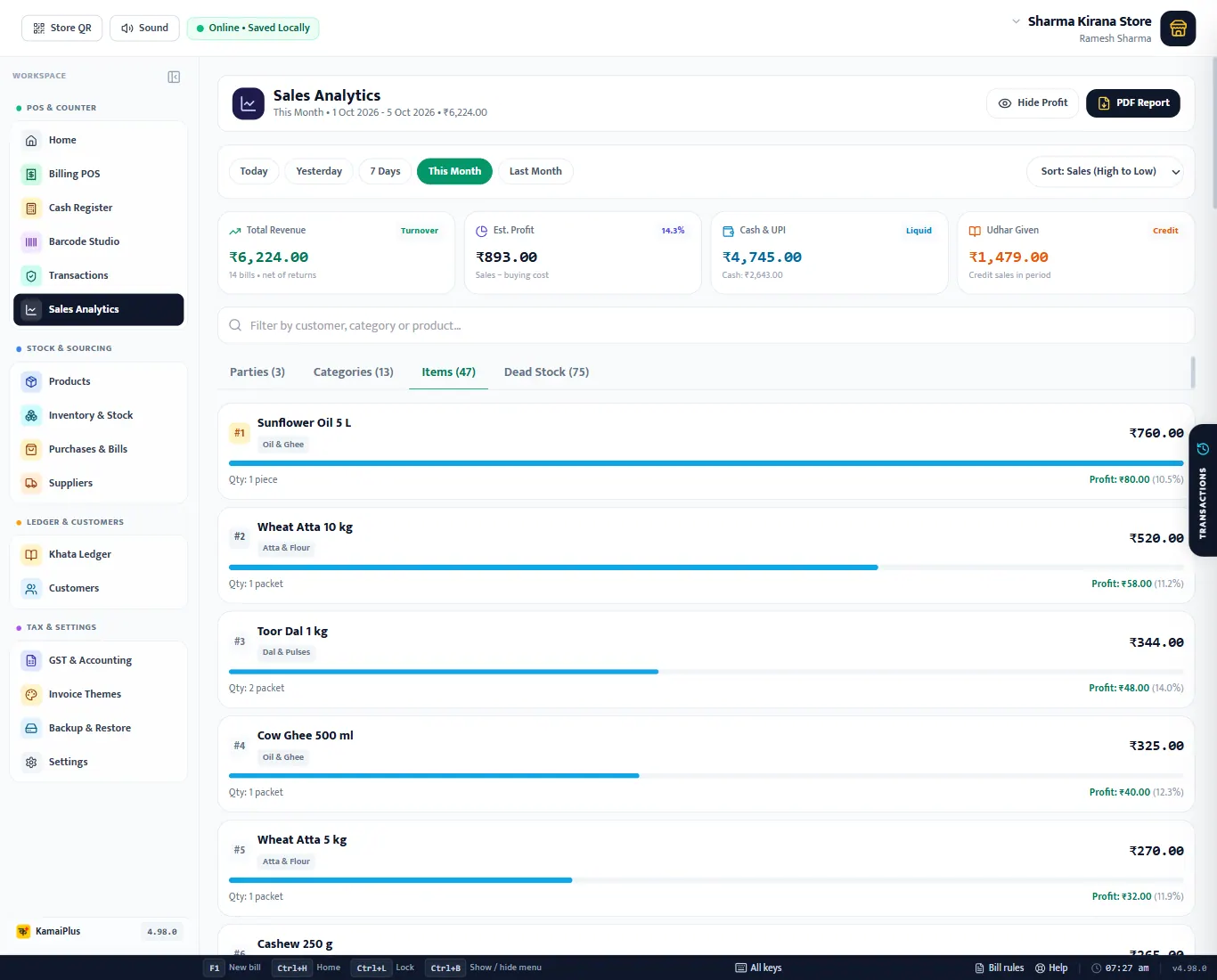Click the store logo icon
The image size is (1217, 980).
click(x=1178, y=29)
